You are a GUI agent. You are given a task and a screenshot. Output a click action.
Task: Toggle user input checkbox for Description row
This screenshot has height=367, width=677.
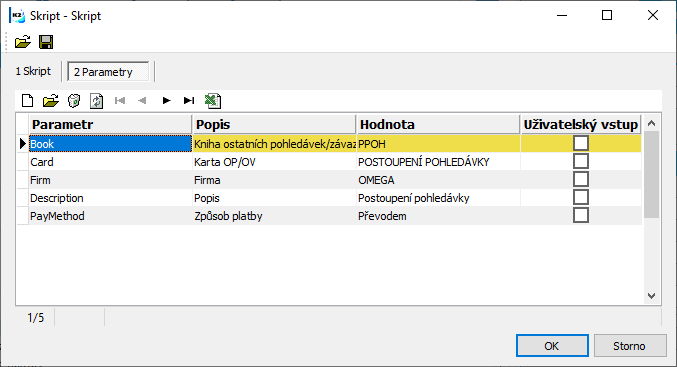tap(581, 198)
